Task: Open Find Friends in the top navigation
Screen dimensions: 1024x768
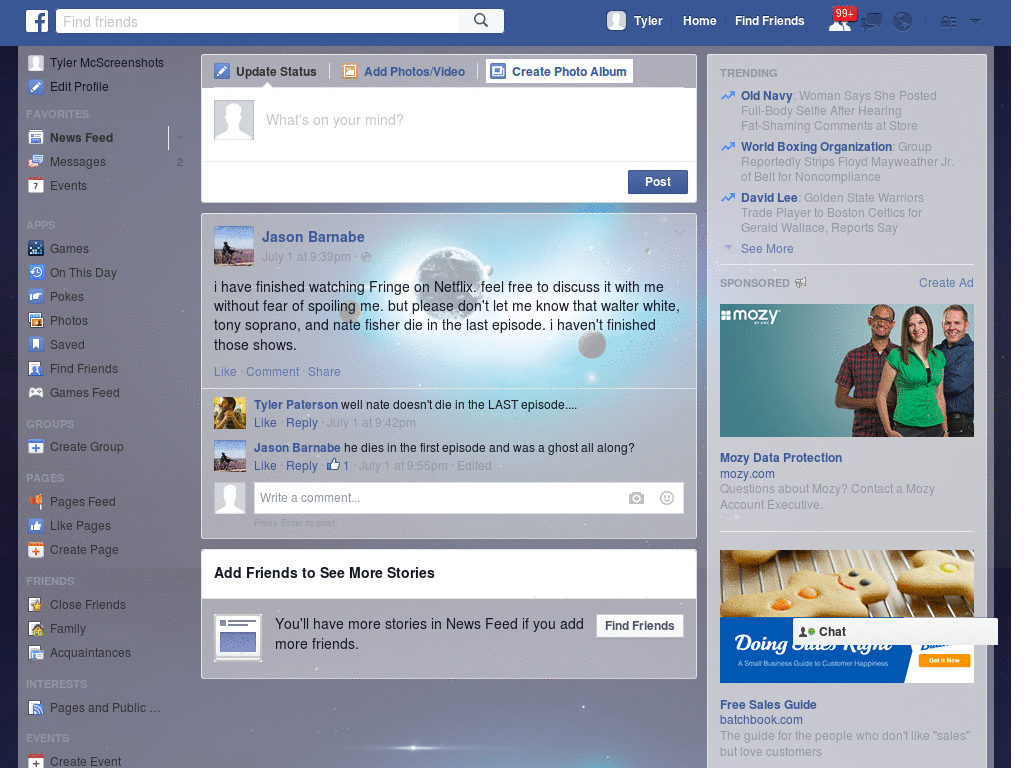Action: click(x=769, y=21)
